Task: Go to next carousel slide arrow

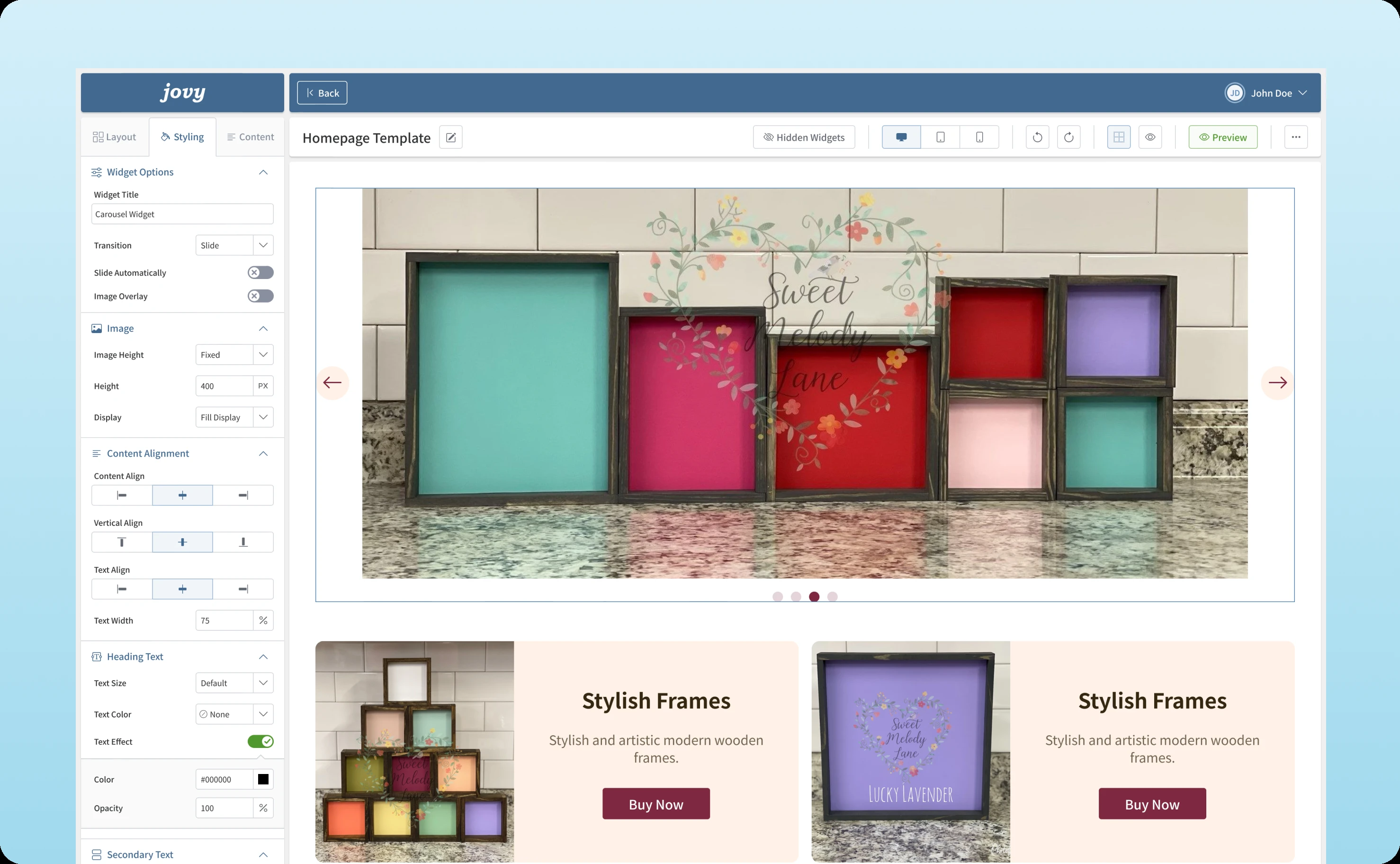Action: pos(1277,382)
